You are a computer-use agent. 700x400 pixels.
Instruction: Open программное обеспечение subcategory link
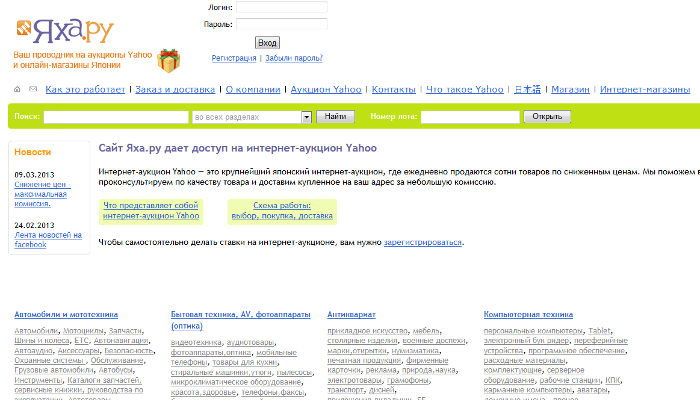(577, 351)
